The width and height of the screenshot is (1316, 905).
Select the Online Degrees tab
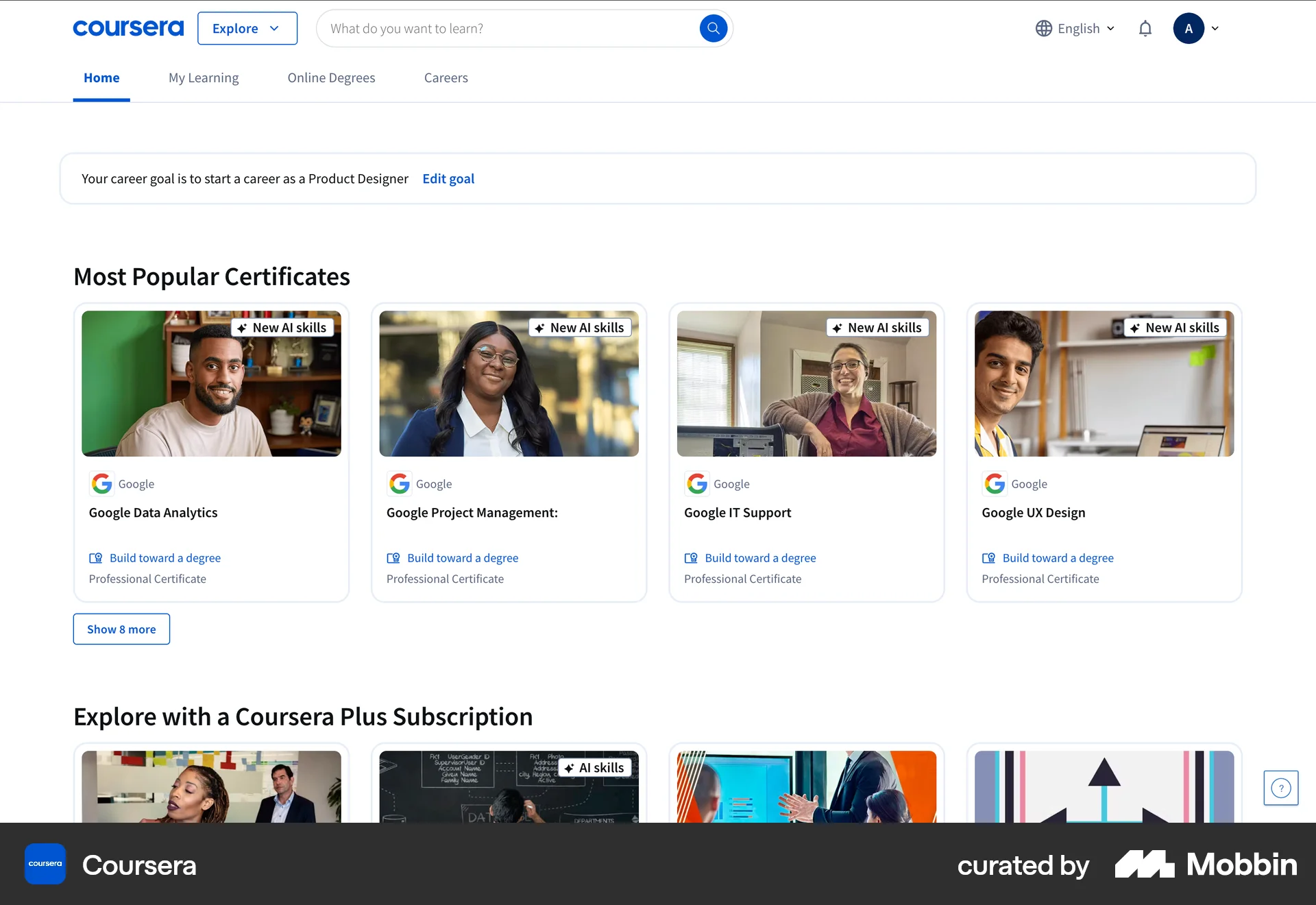point(331,77)
